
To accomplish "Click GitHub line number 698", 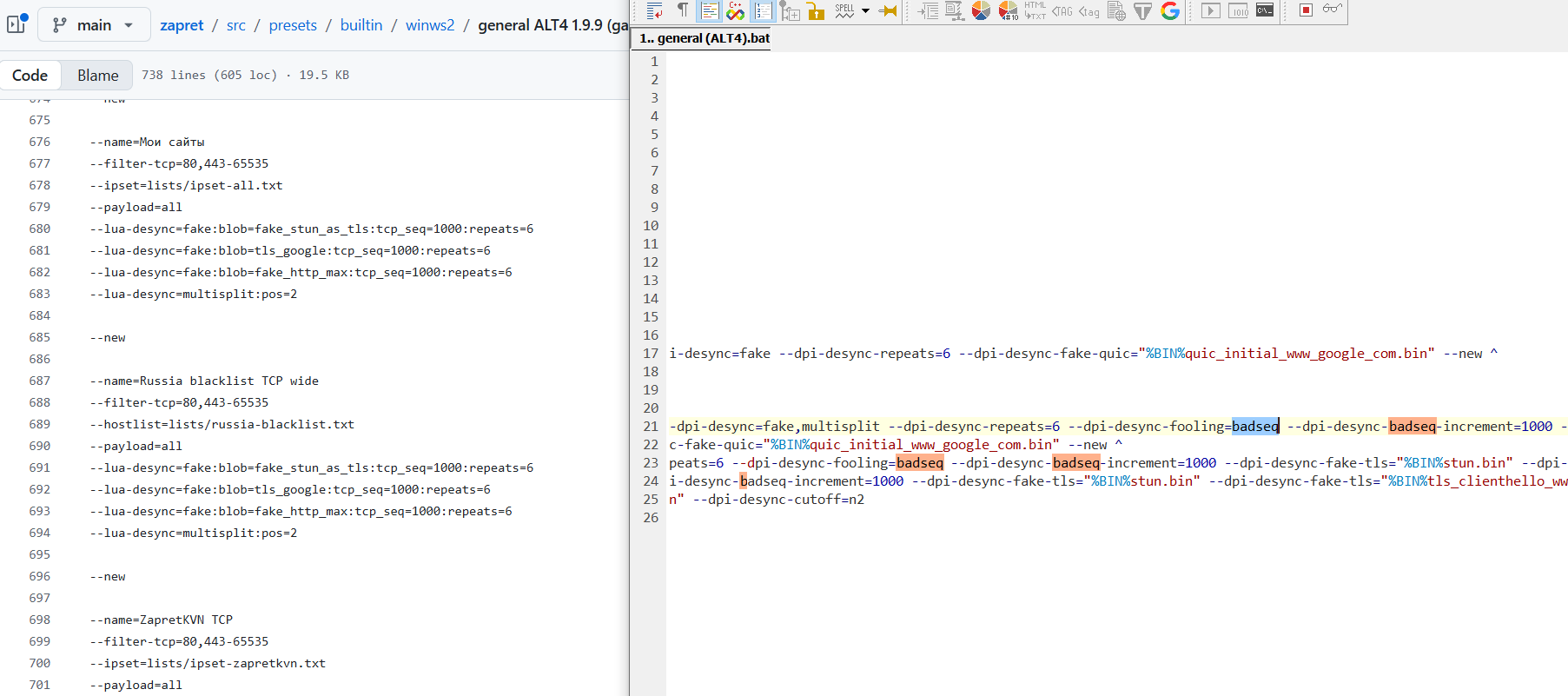I will pyautogui.click(x=39, y=620).
